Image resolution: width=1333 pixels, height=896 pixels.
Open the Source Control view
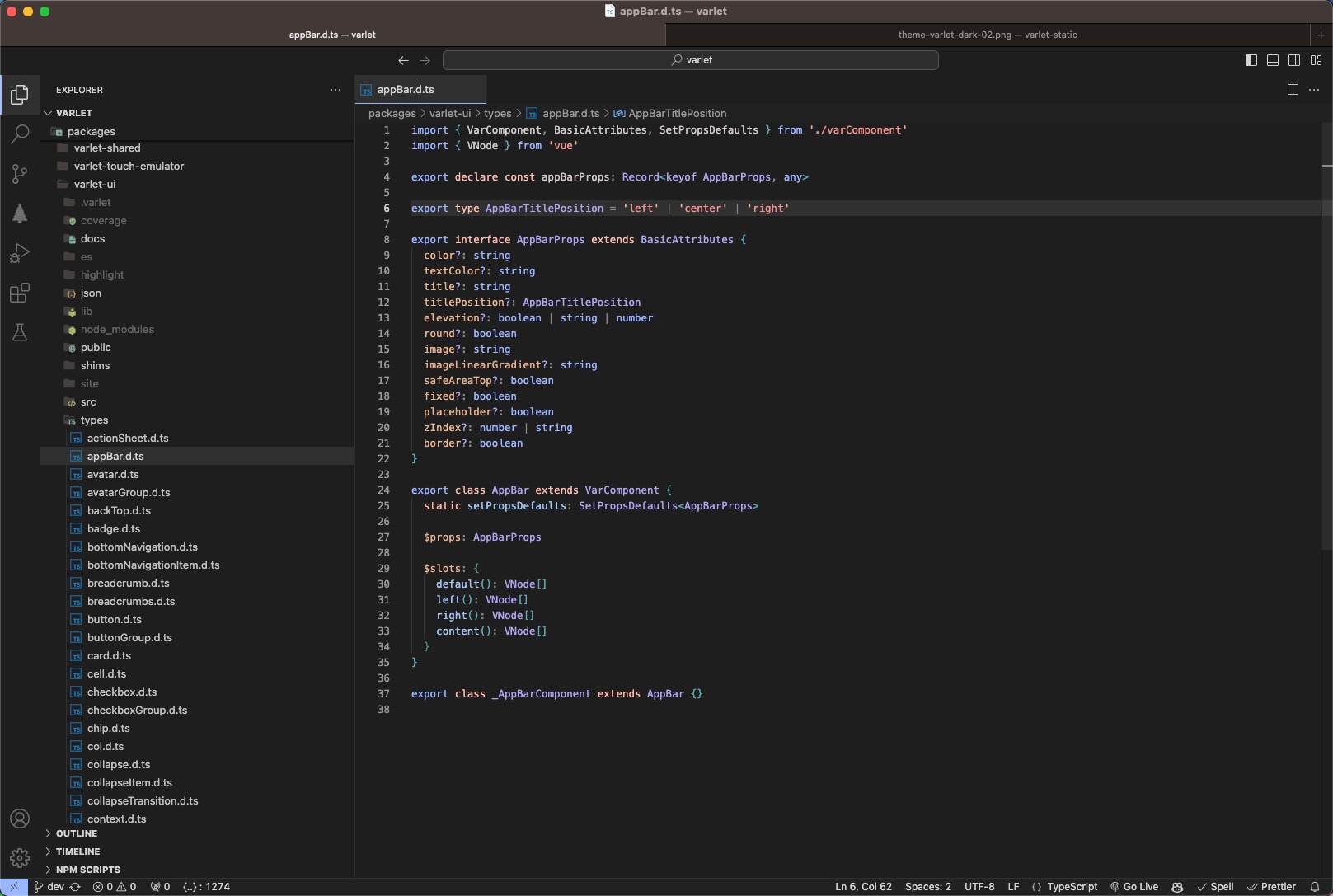20,173
